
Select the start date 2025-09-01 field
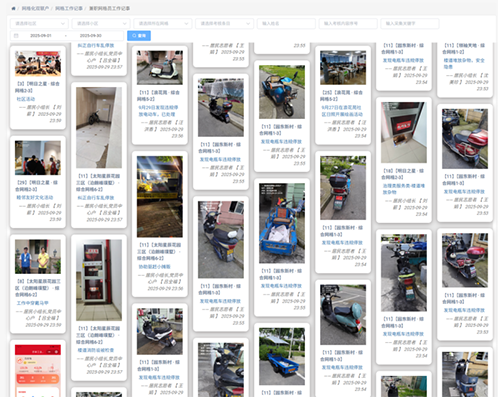(x=41, y=36)
